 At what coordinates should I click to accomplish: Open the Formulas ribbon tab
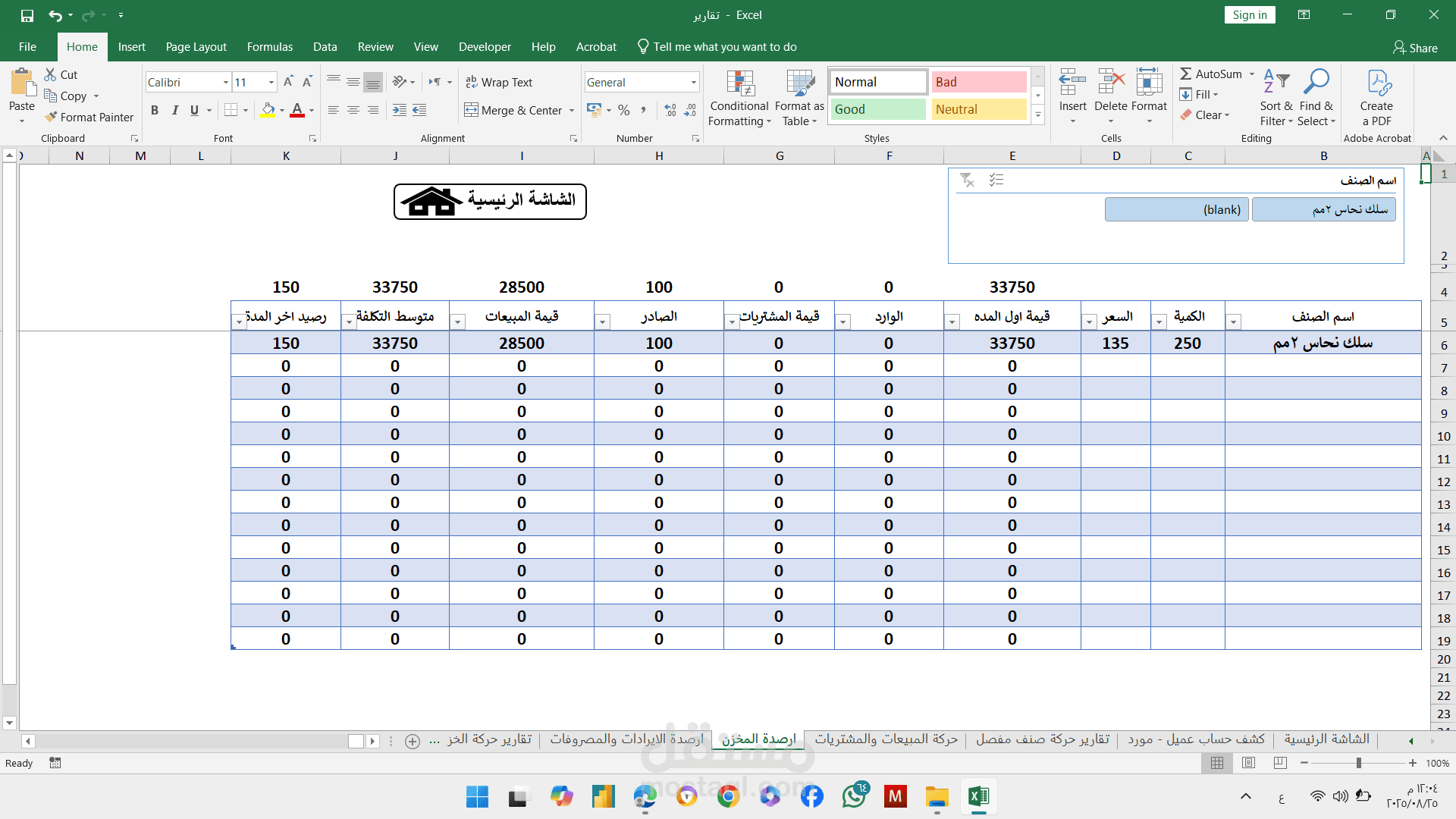pyautogui.click(x=269, y=46)
